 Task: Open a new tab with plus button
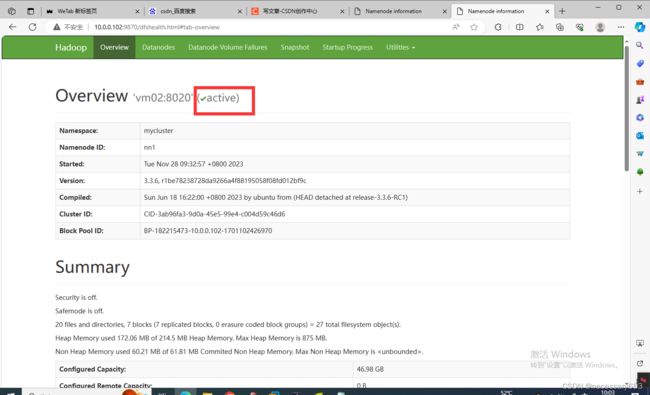coord(562,11)
